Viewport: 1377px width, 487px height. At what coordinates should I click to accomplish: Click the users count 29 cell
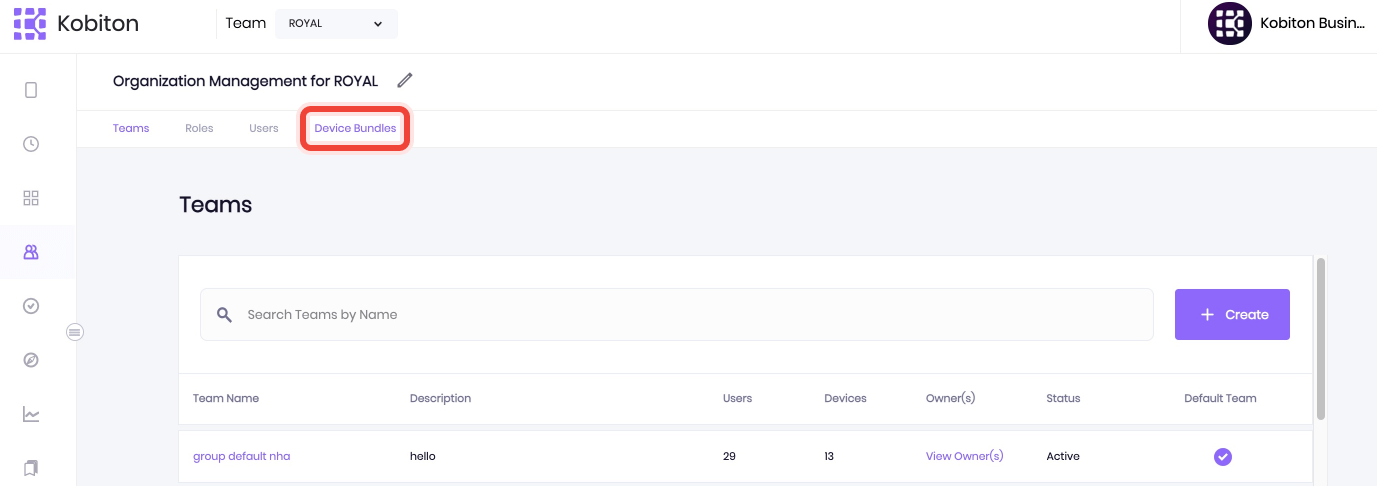[729, 456]
